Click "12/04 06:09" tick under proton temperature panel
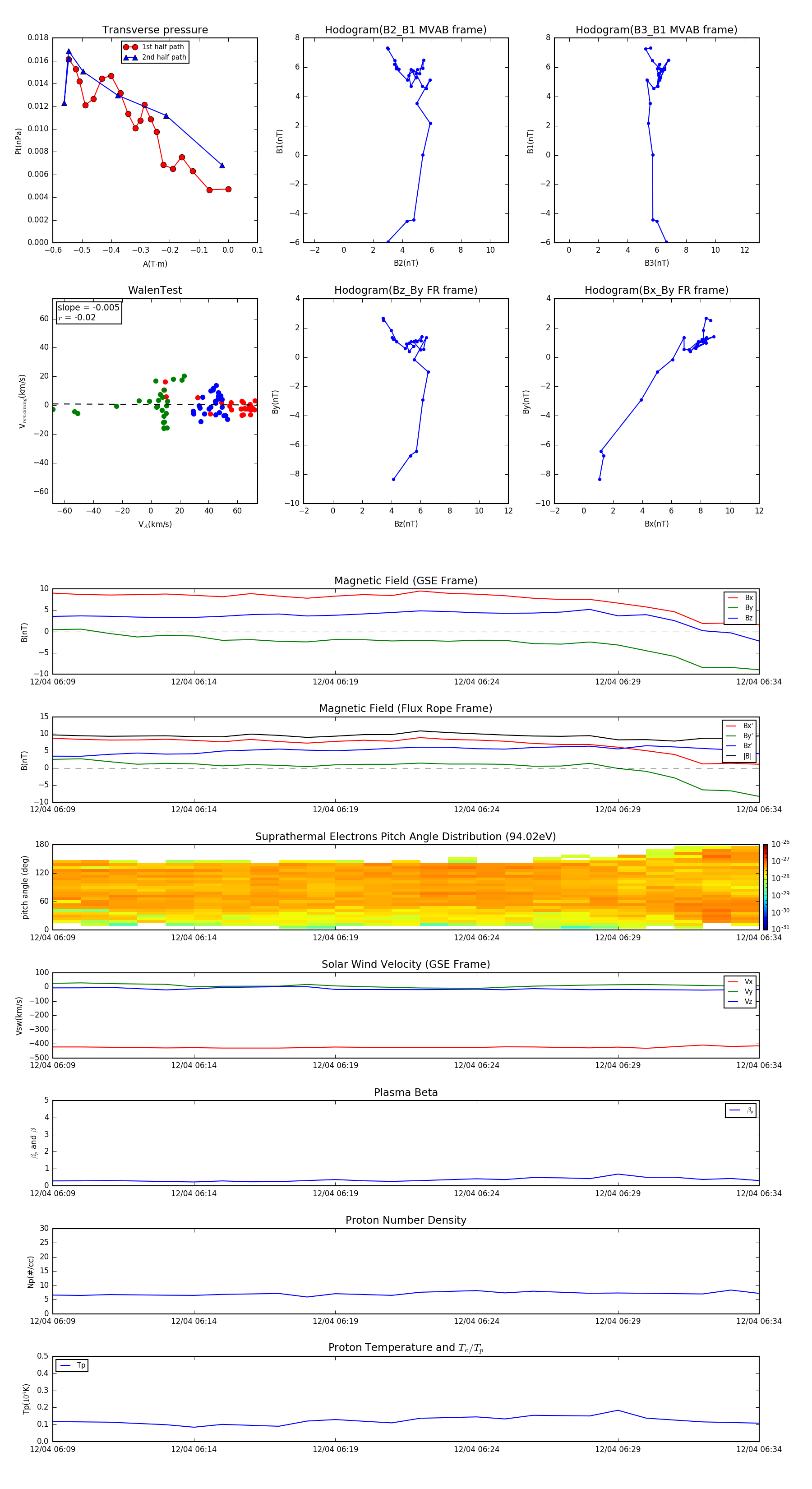This screenshot has height=1489, width=812. click(53, 1449)
